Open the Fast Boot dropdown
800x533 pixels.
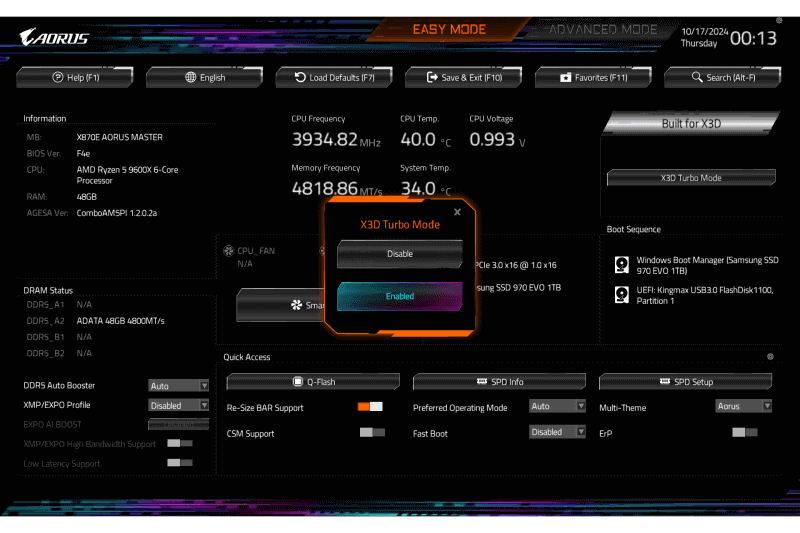click(557, 432)
